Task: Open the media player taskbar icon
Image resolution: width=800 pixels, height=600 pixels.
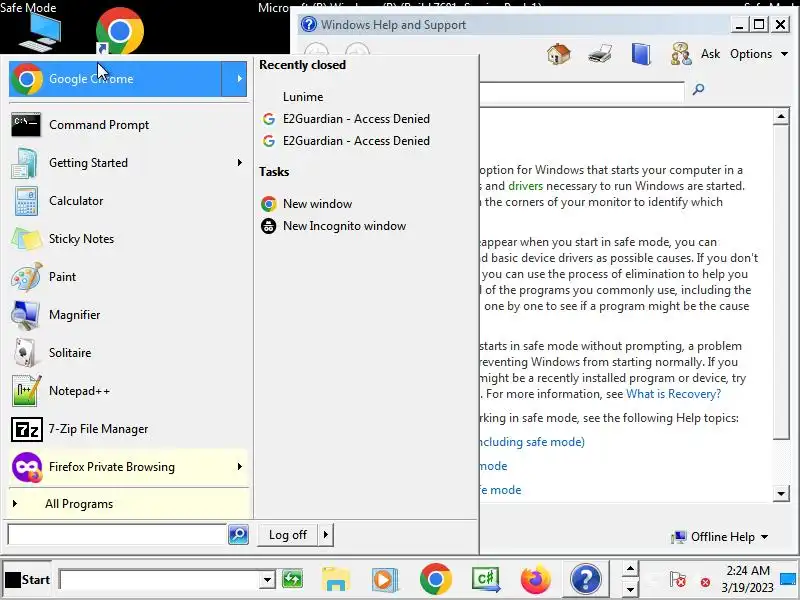Action: click(x=384, y=580)
